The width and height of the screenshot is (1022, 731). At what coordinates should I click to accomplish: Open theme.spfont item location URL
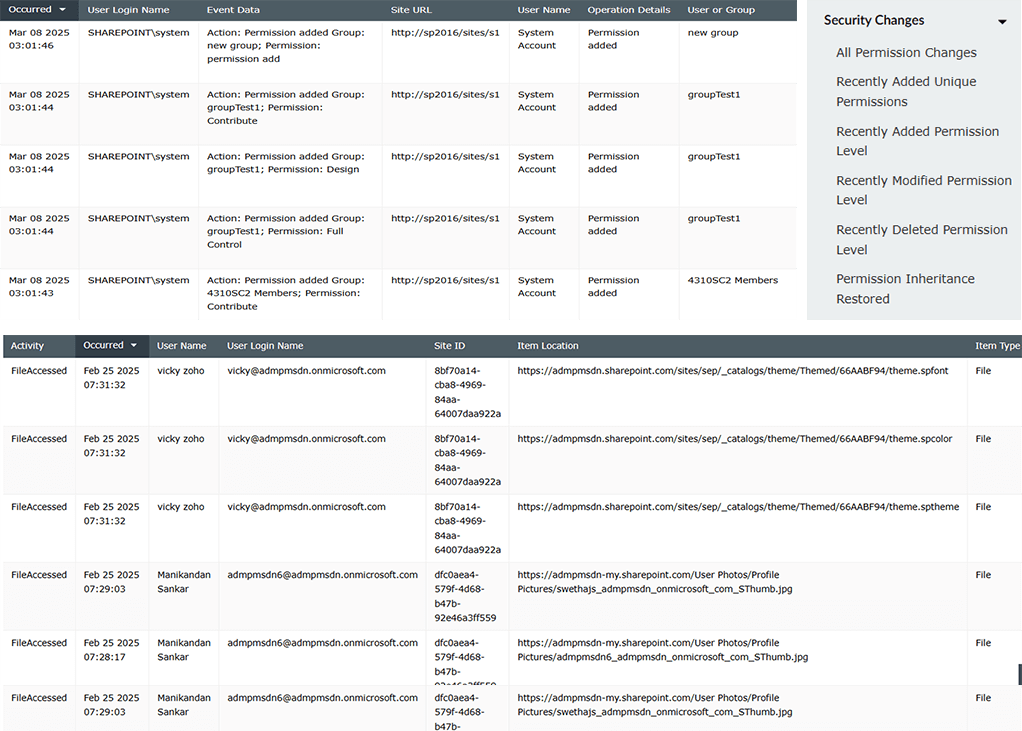pos(733,371)
